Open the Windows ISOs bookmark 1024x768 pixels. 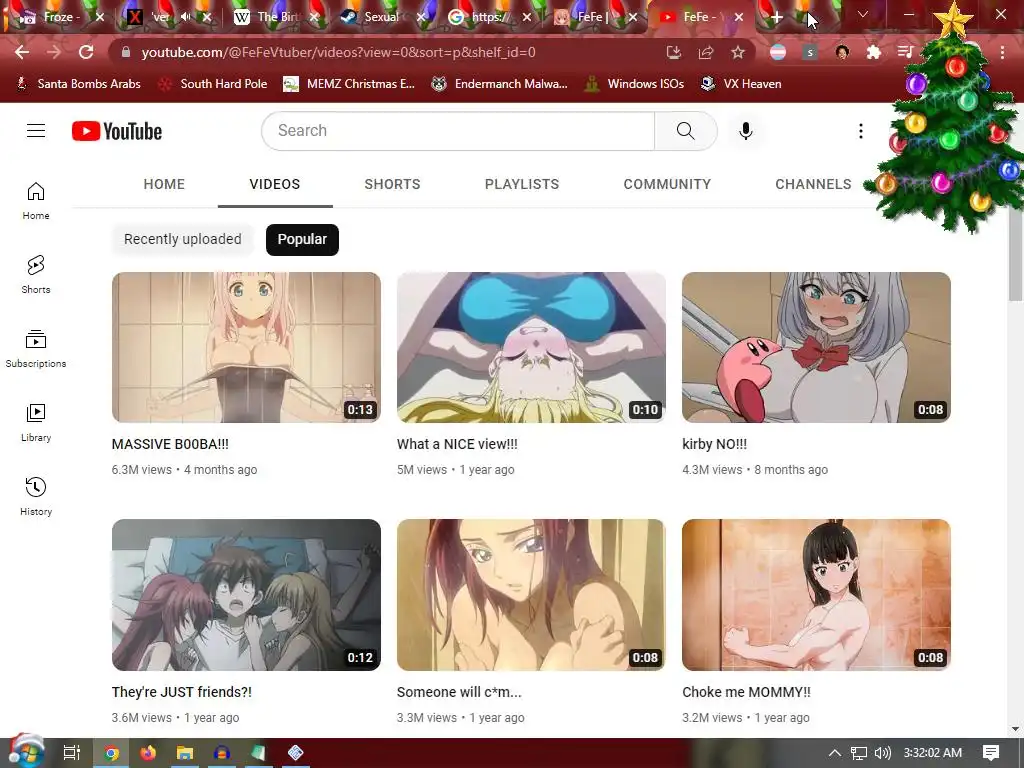pyautogui.click(x=634, y=84)
